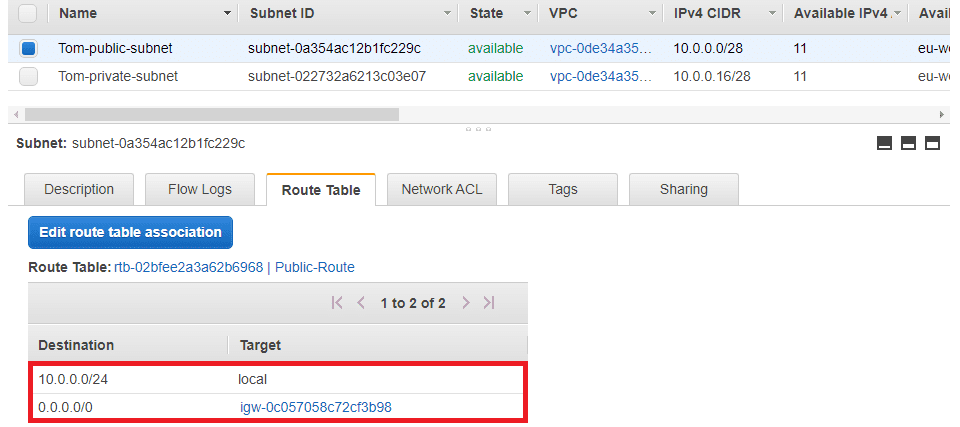Open the Name column sort dropdown
The width and height of the screenshot is (960, 427).
tap(227, 14)
